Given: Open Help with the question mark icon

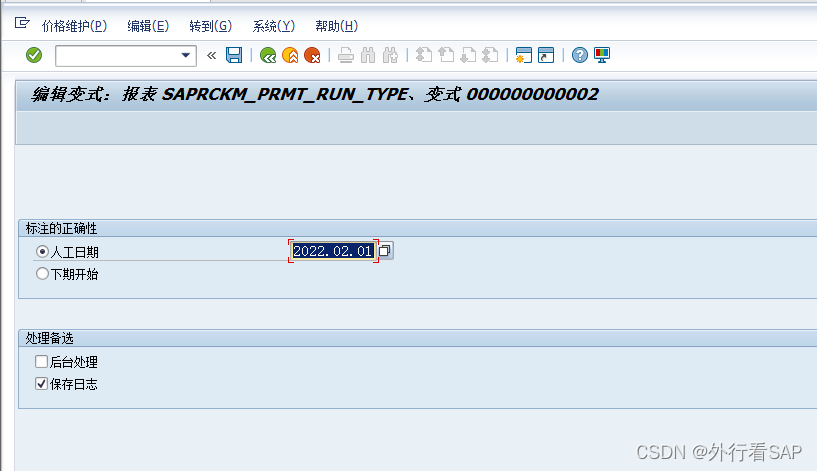Looking at the screenshot, I should (x=579, y=55).
